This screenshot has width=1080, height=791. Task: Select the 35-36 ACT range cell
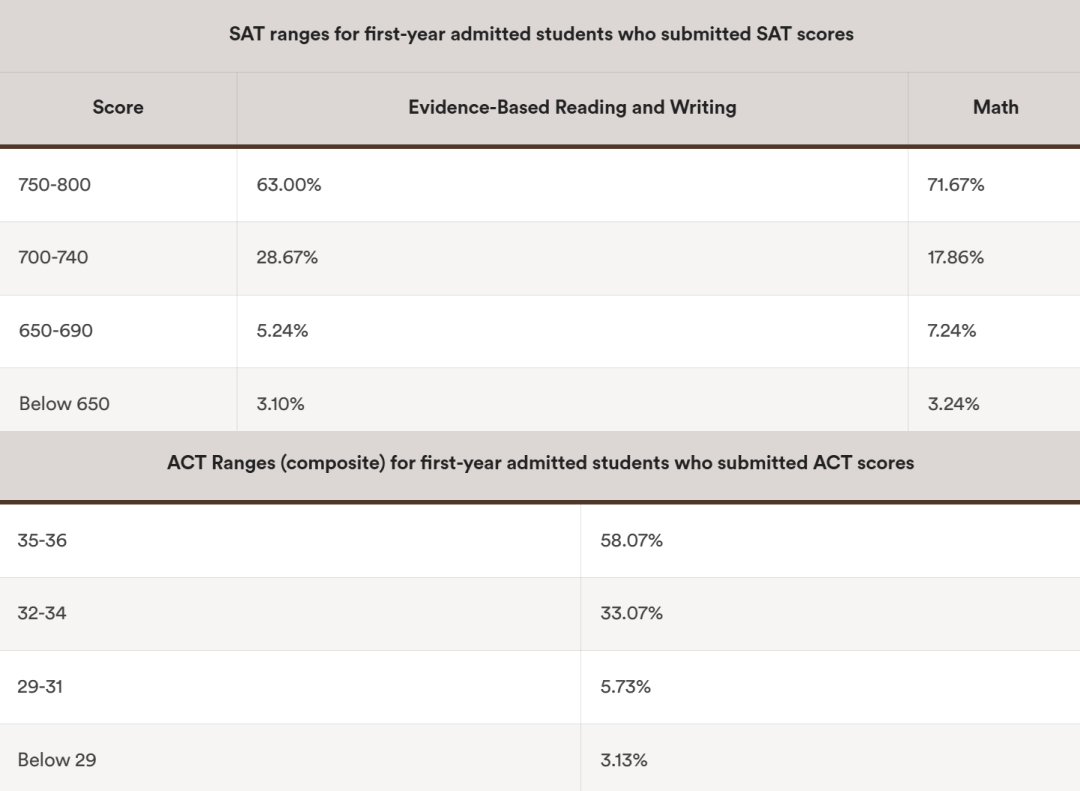pyautogui.click(x=42, y=541)
